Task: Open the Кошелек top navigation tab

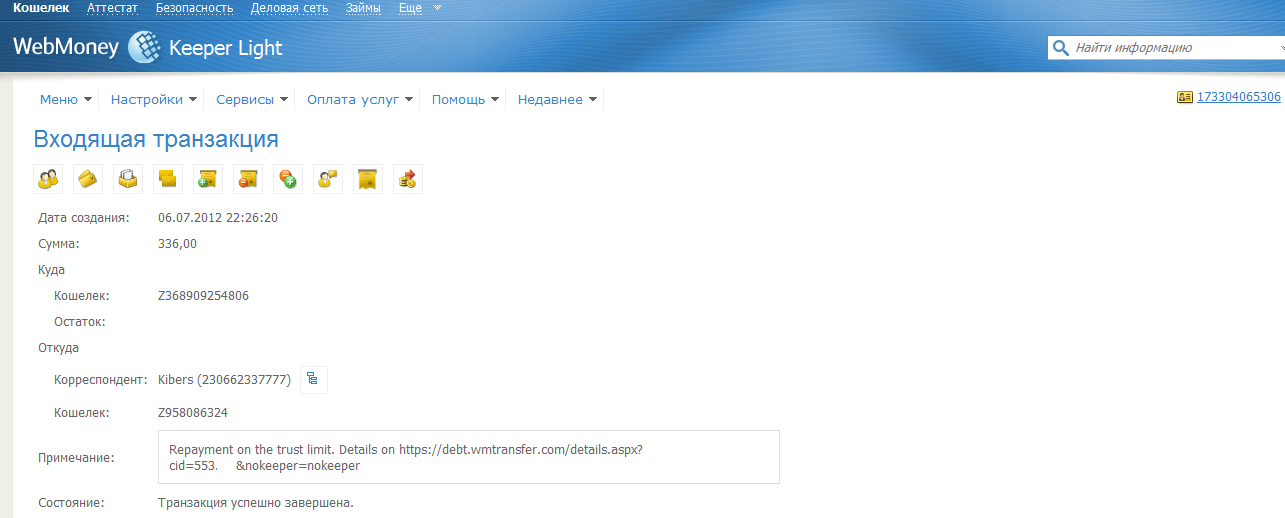Action: coord(41,8)
